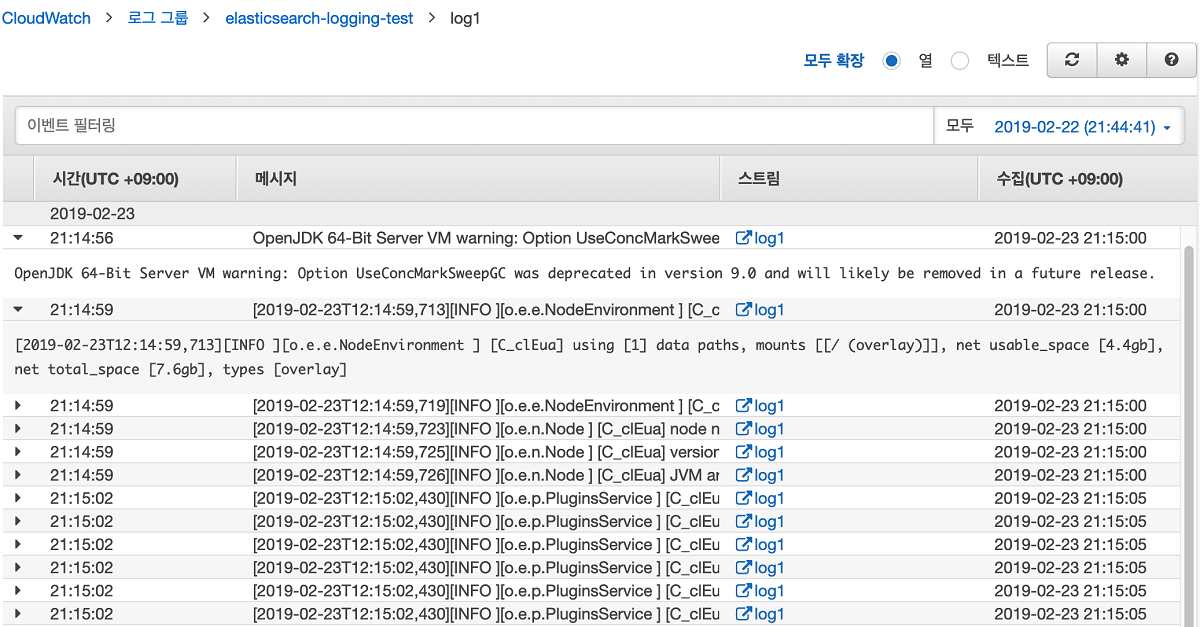Open log1 stream link in 21:14:59,726 row
This screenshot has width=1200, height=627.
coord(760,475)
